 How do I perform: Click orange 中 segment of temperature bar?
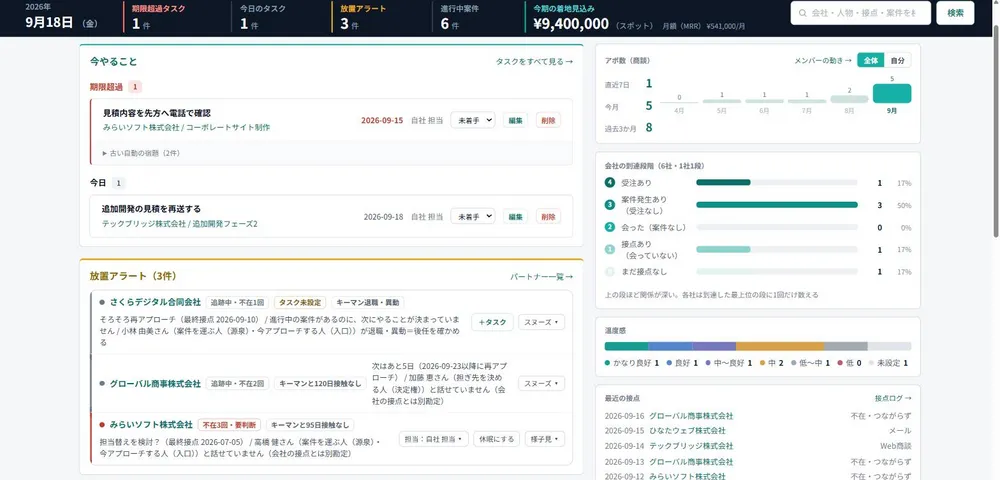pos(779,346)
